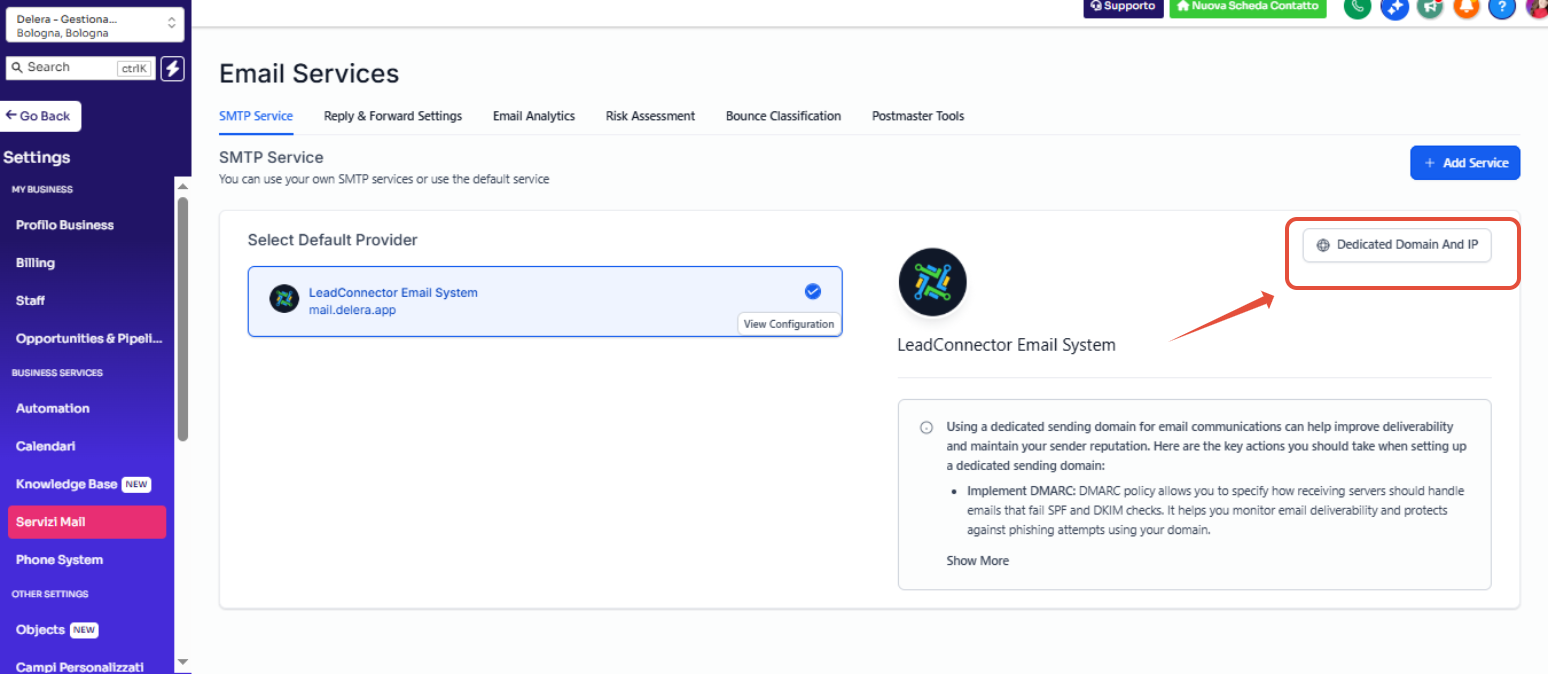Open the Bounce Classification tab
This screenshot has height=674, width=1548.
tap(783, 116)
